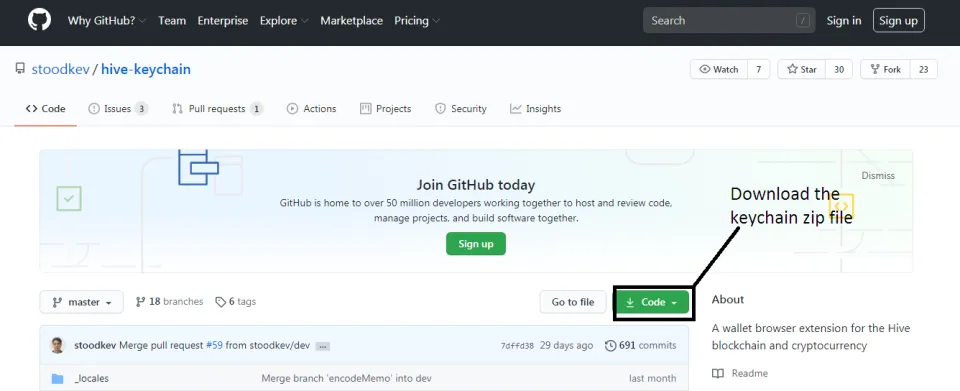Open the Projects tab
Screen dimensions: 960x391
click(x=385, y=108)
